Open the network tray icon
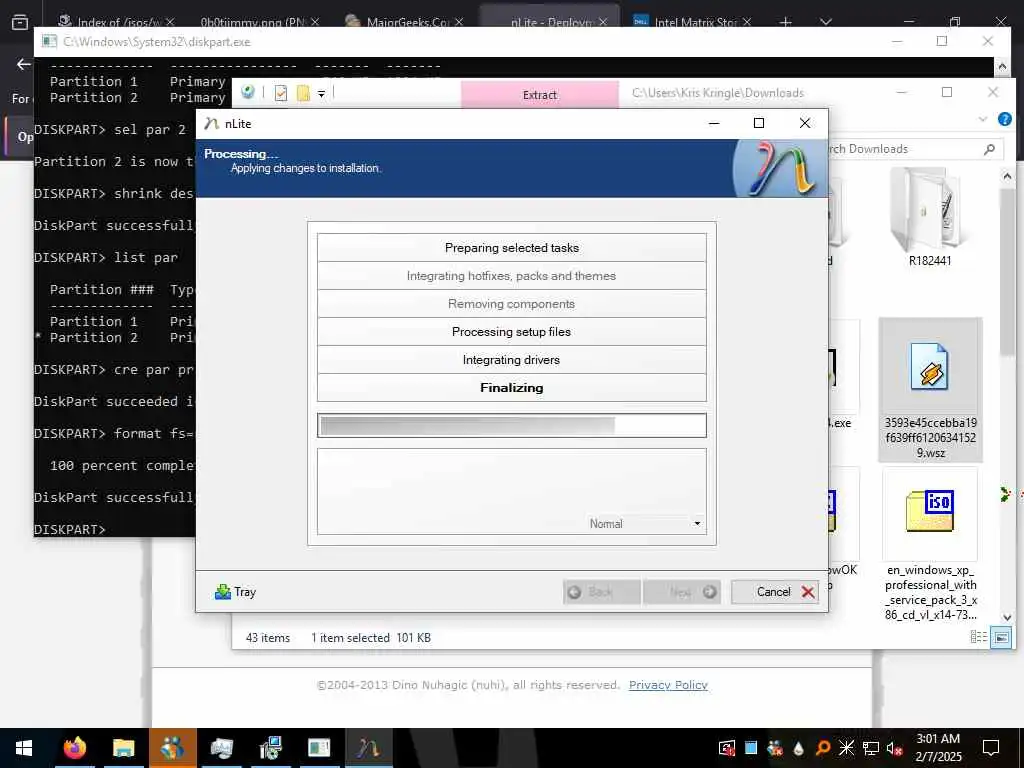 [871, 748]
